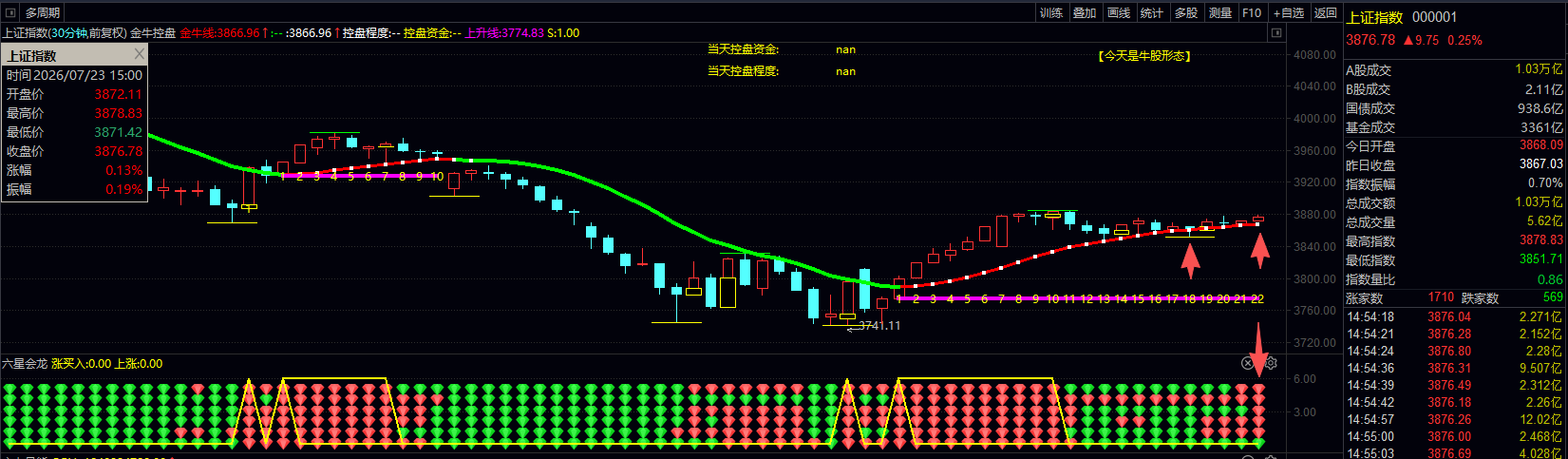Add stock via +自选 button
The height and width of the screenshot is (459, 1568).
coord(1289,12)
